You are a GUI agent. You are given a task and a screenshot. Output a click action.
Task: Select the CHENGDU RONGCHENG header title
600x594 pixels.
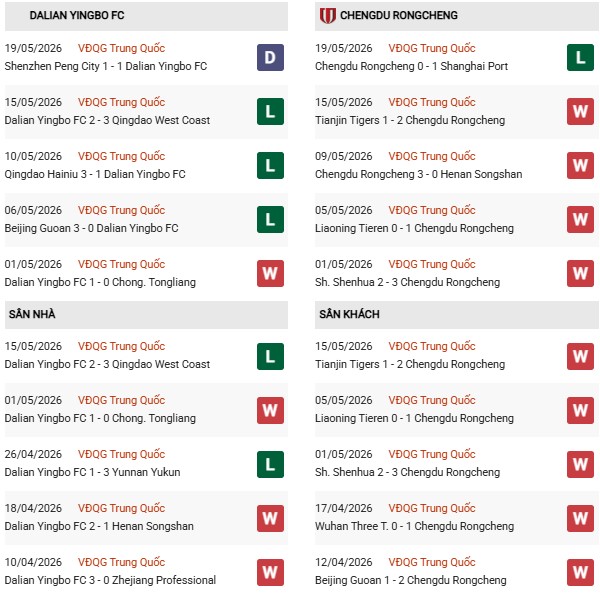399,15
